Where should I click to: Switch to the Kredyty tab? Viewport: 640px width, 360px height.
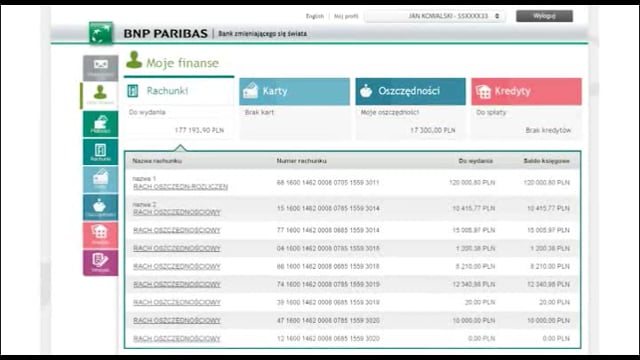pyautogui.click(x=526, y=91)
